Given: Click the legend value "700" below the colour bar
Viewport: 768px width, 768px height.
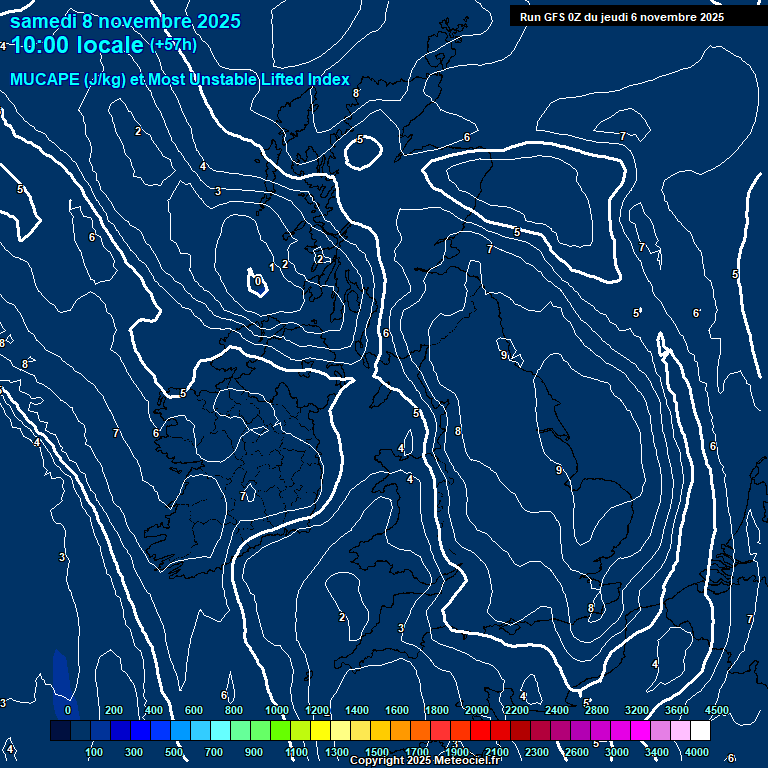Looking at the screenshot, I should (x=214, y=752).
